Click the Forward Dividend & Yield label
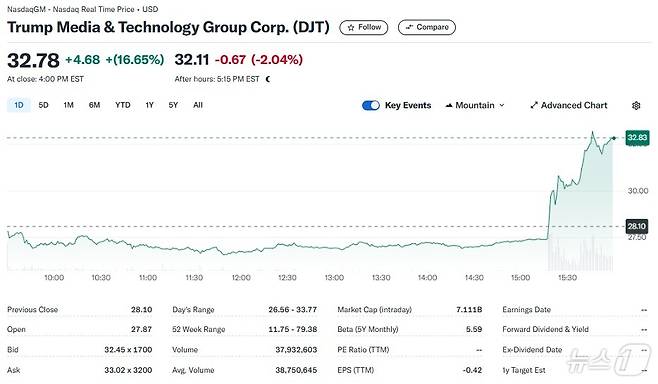 [x=546, y=329]
